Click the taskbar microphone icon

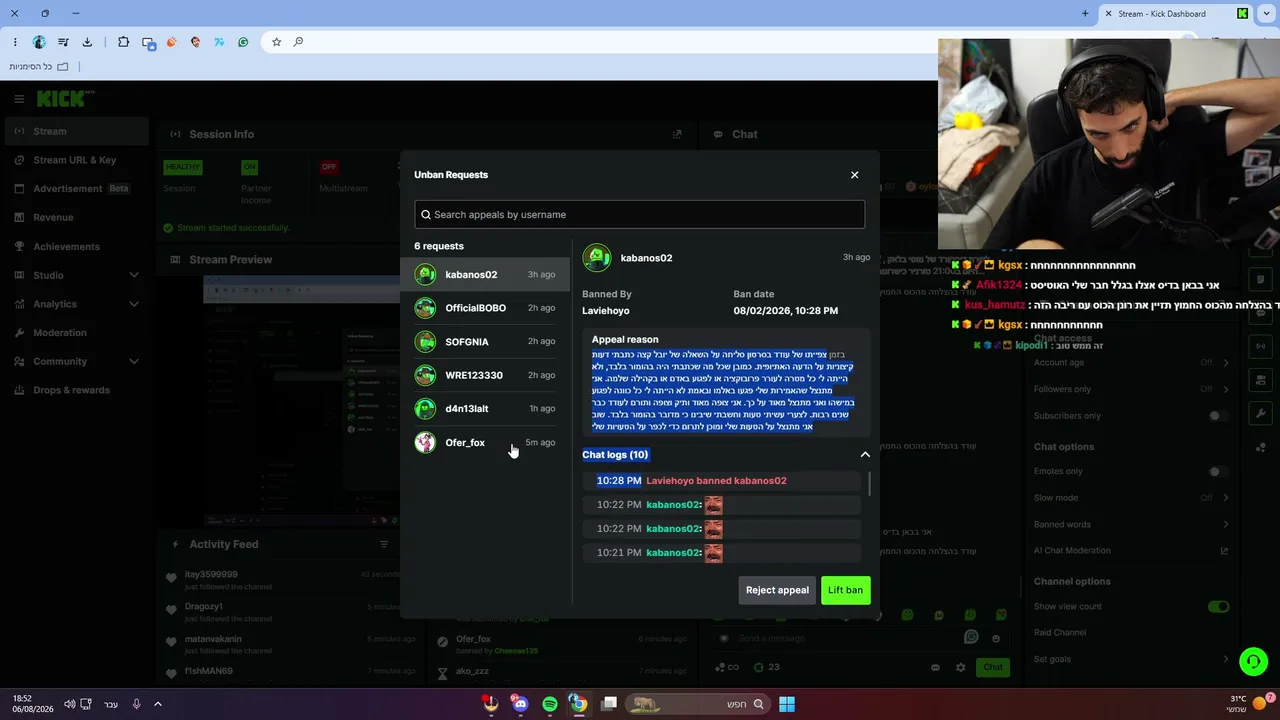point(136,704)
